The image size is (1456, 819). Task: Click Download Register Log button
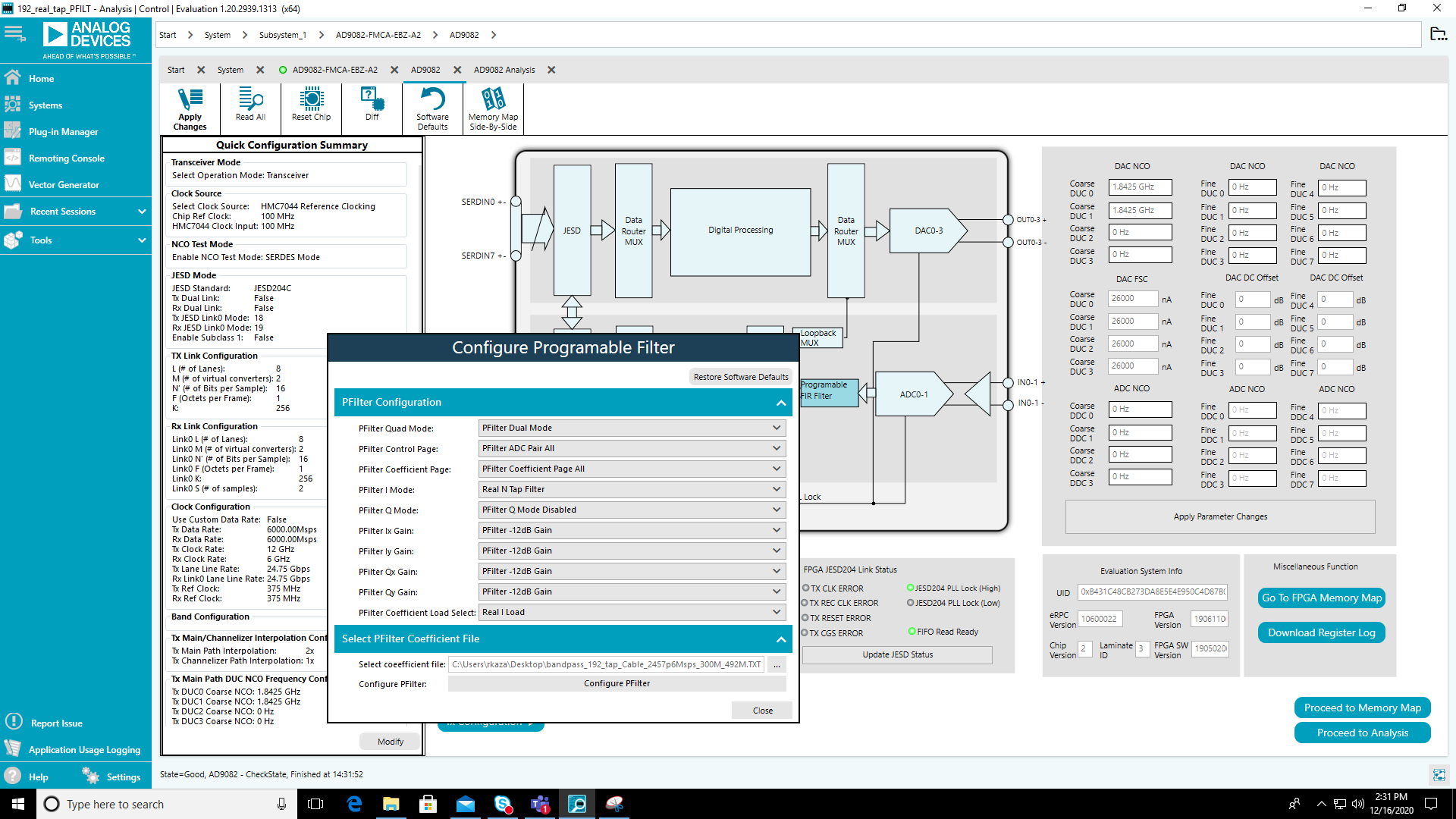(x=1321, y=632)
